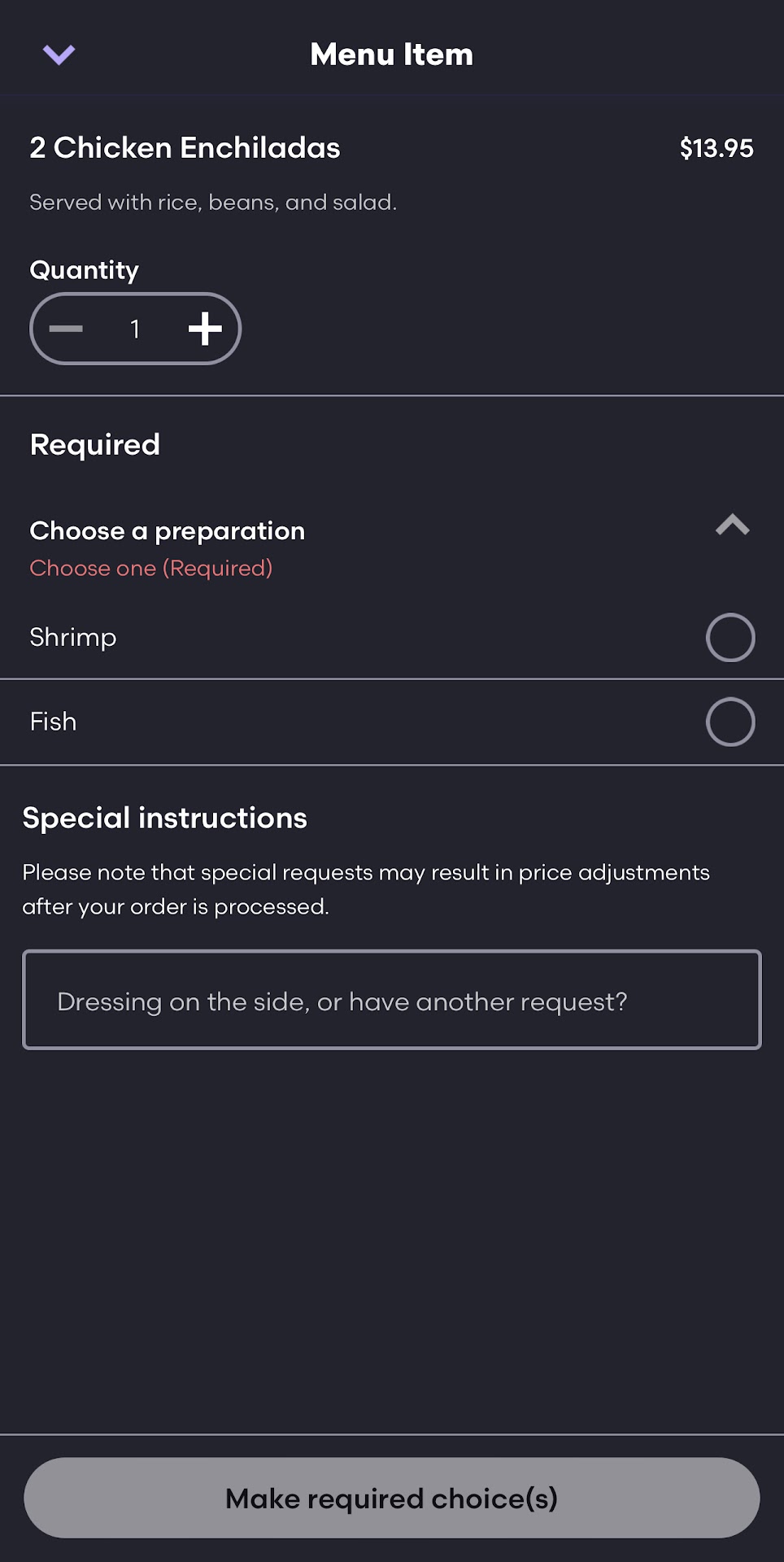Tap the quantity value 1

tap(135, 329)
